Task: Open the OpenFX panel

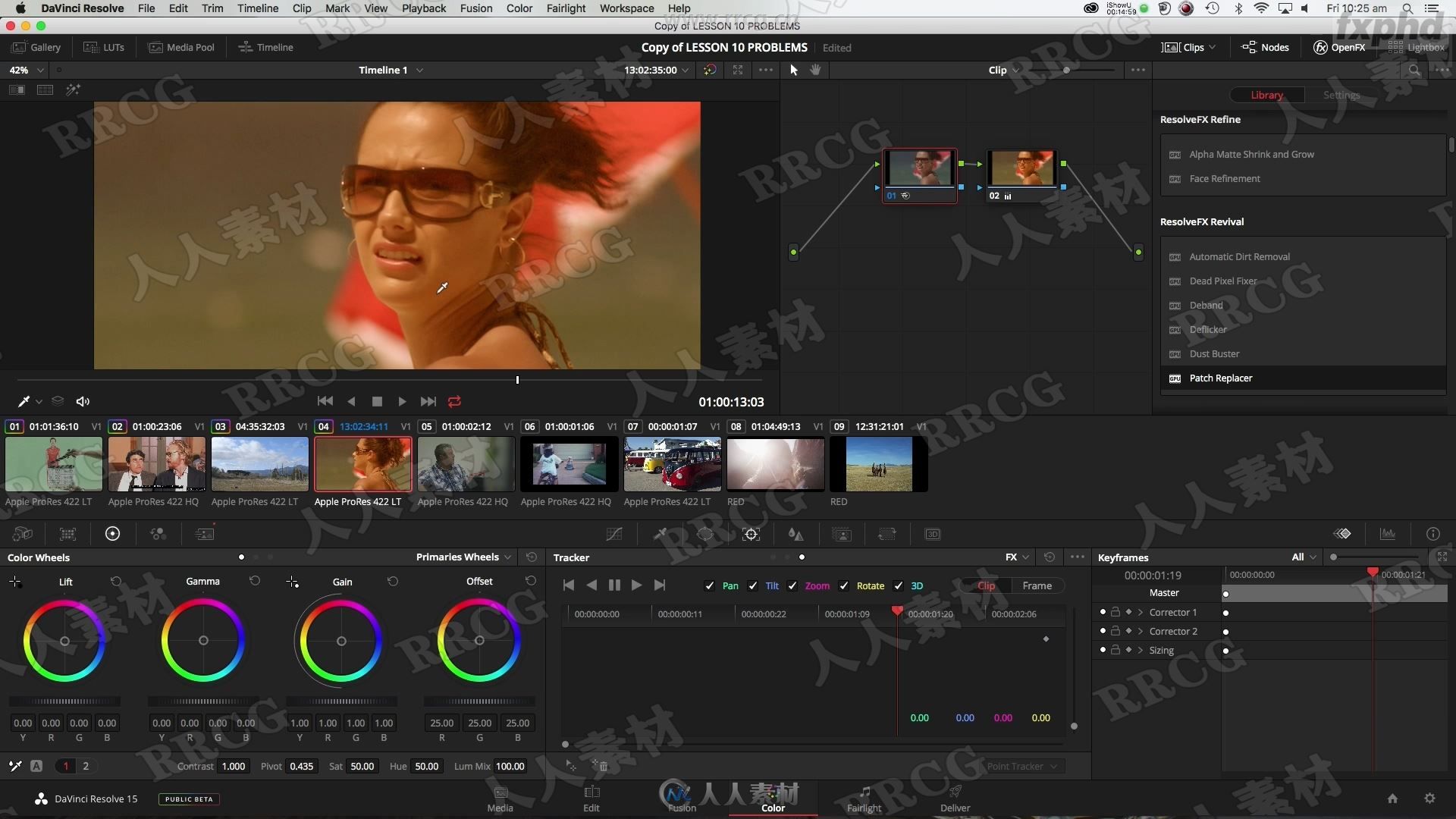Action: click(1340, 47)
